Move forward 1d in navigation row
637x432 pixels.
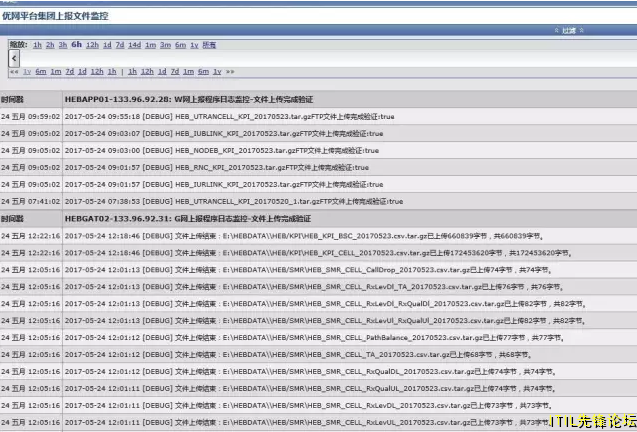(x=162, y=72)
